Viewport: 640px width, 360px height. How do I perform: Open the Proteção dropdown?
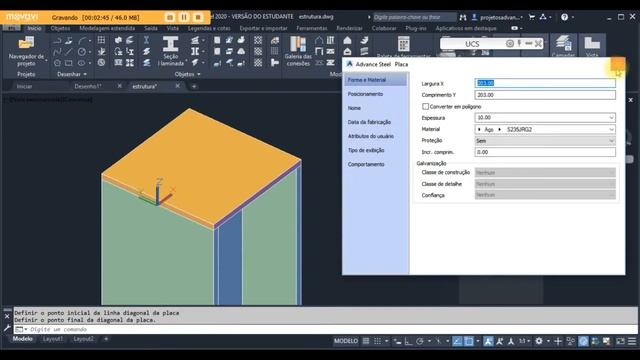click(x=611, y=141)
